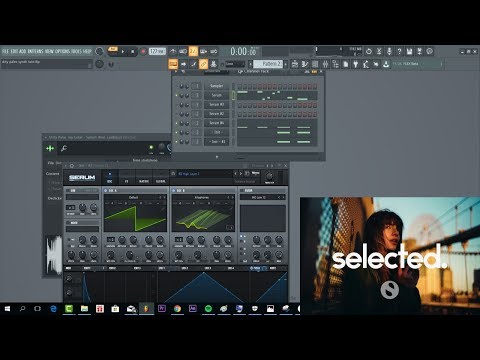Switch to Serum's GLOBAL tab

point(161,181)
